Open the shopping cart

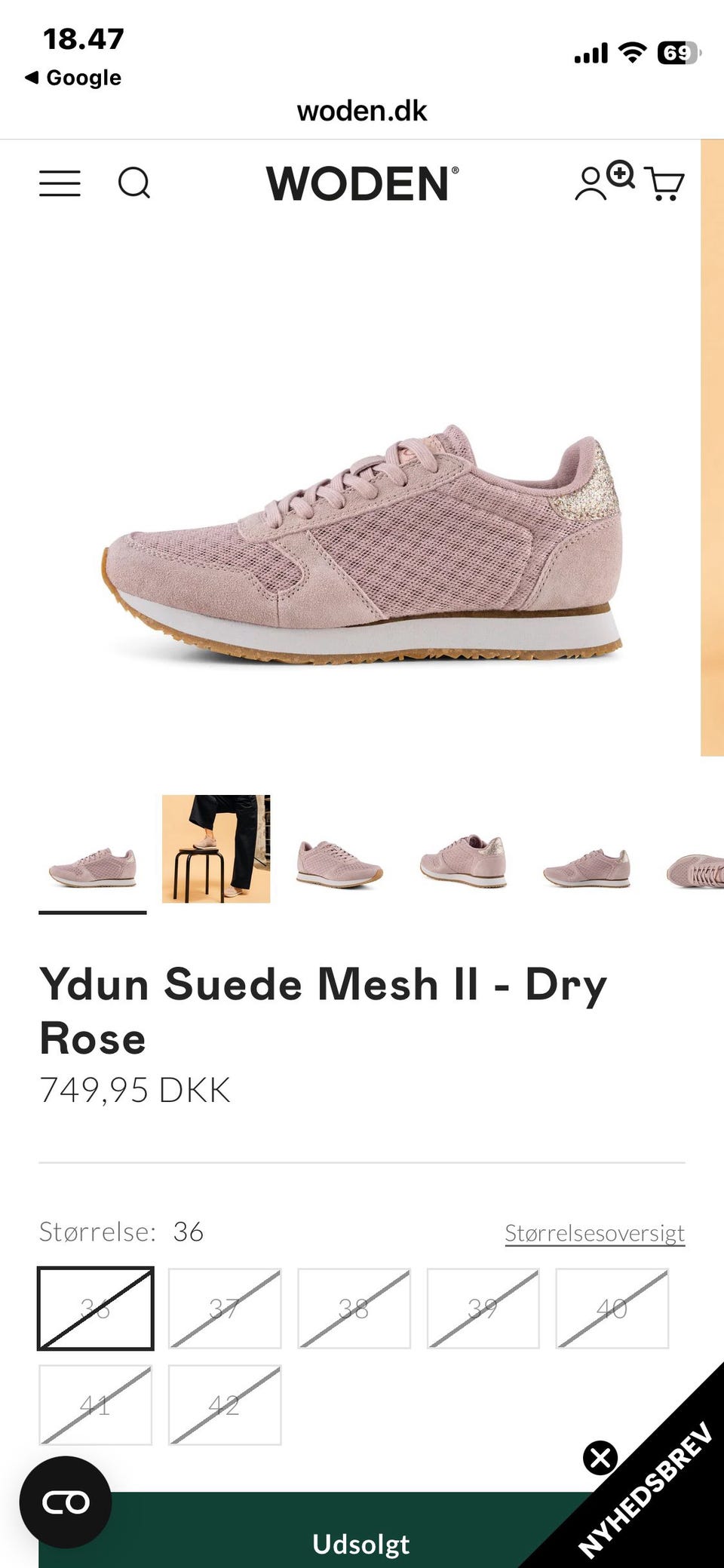664,184
